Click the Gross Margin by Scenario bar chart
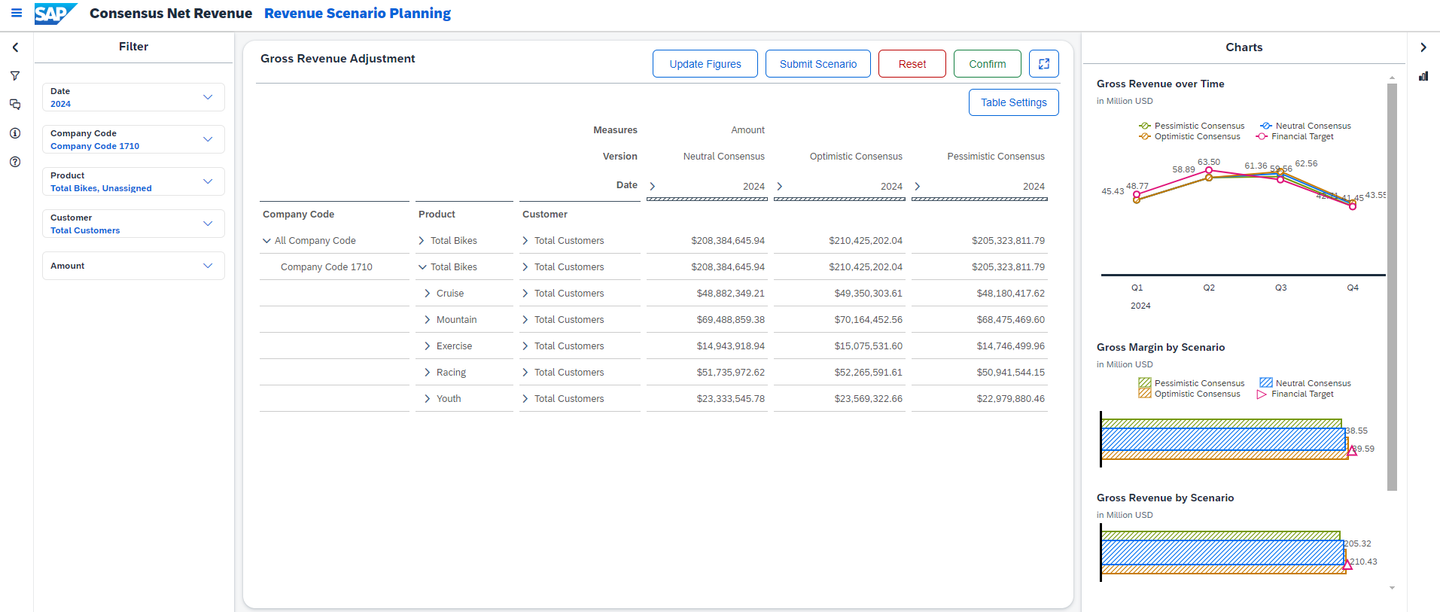This screenshot has height=612, width=1440. (x=1225, y=440)
